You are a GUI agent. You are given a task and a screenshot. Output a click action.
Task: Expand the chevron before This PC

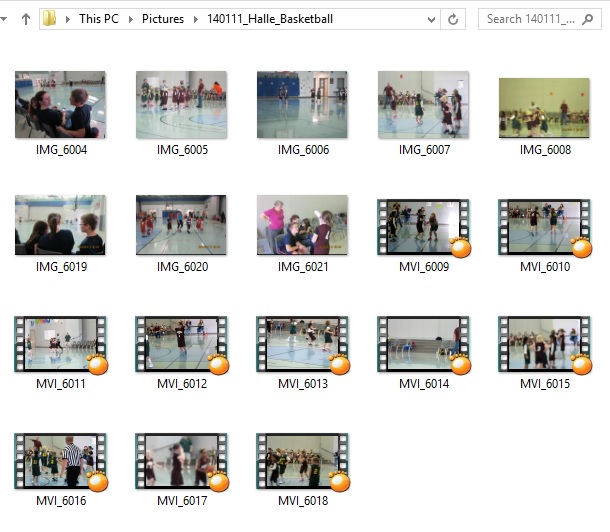click(x=68, y=19)
